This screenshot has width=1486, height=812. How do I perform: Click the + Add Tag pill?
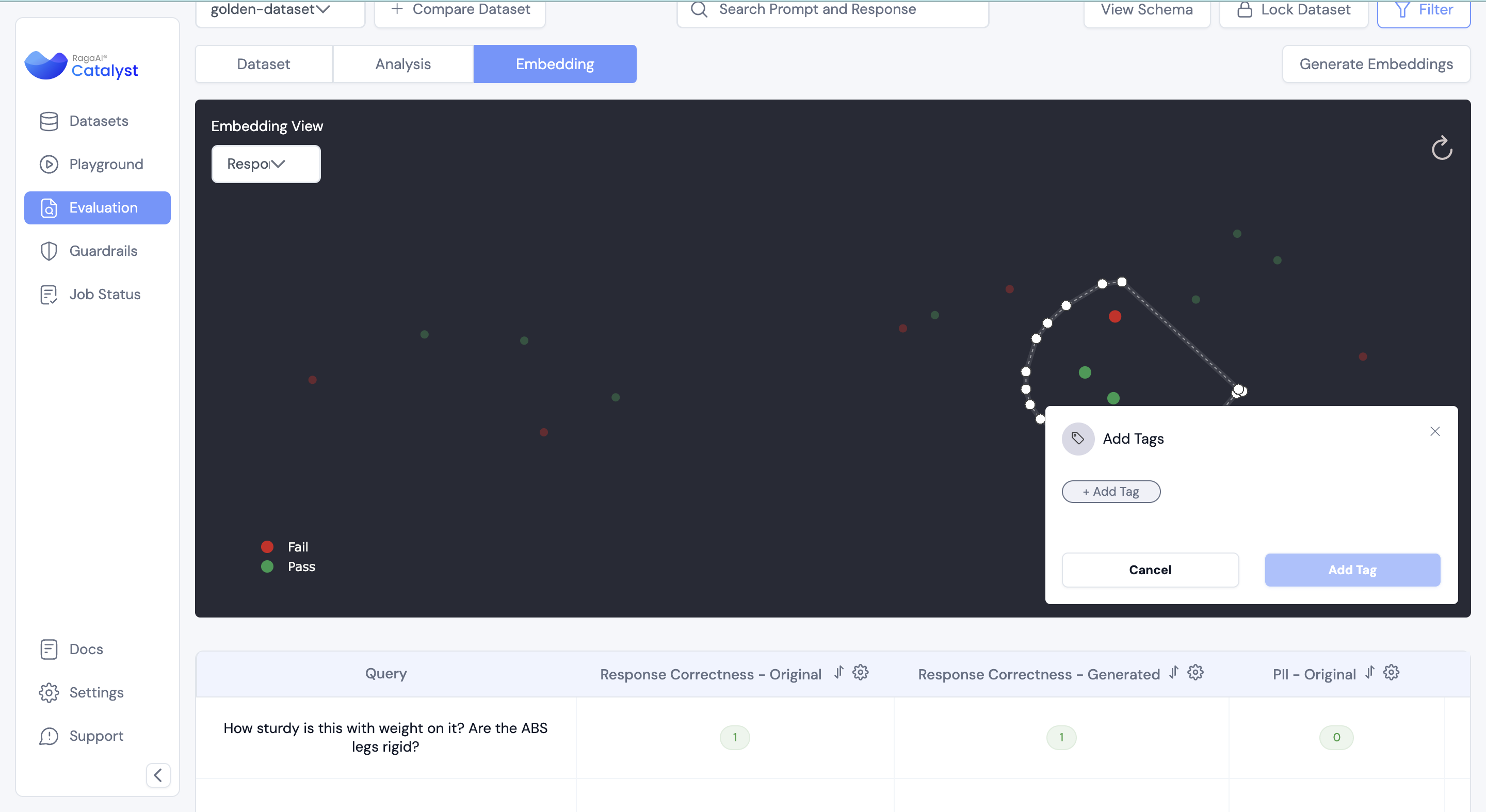(x=1110, y=491)
